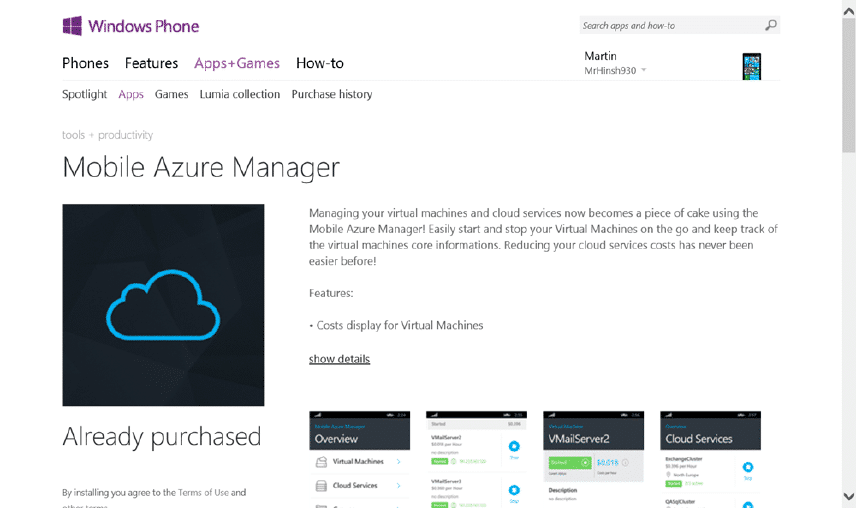Open the Started virtual machines list screenshot
This screenshot has width=856, height=508.
(477, 459)
